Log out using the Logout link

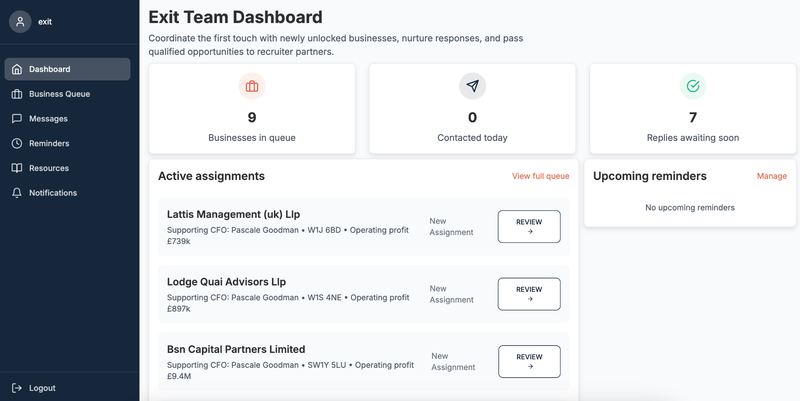pos(34,388)
